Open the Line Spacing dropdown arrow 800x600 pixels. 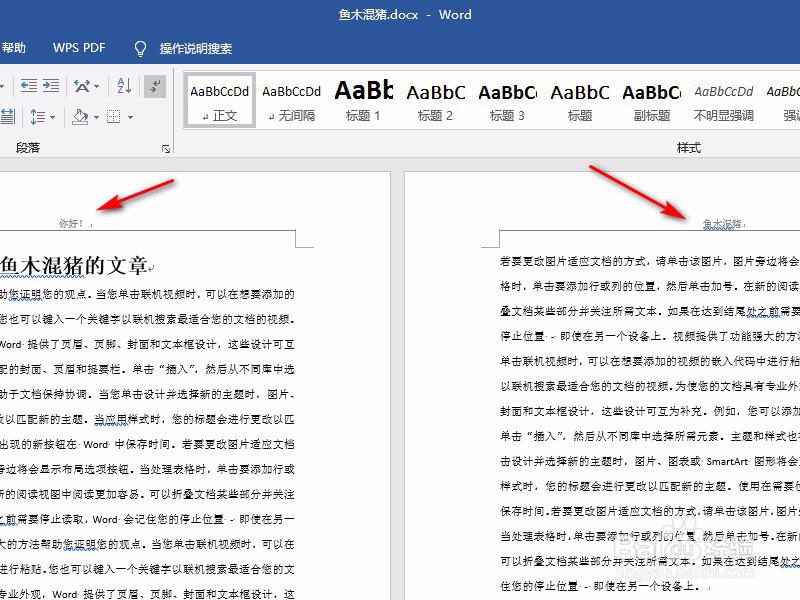(x=53, y=119)
